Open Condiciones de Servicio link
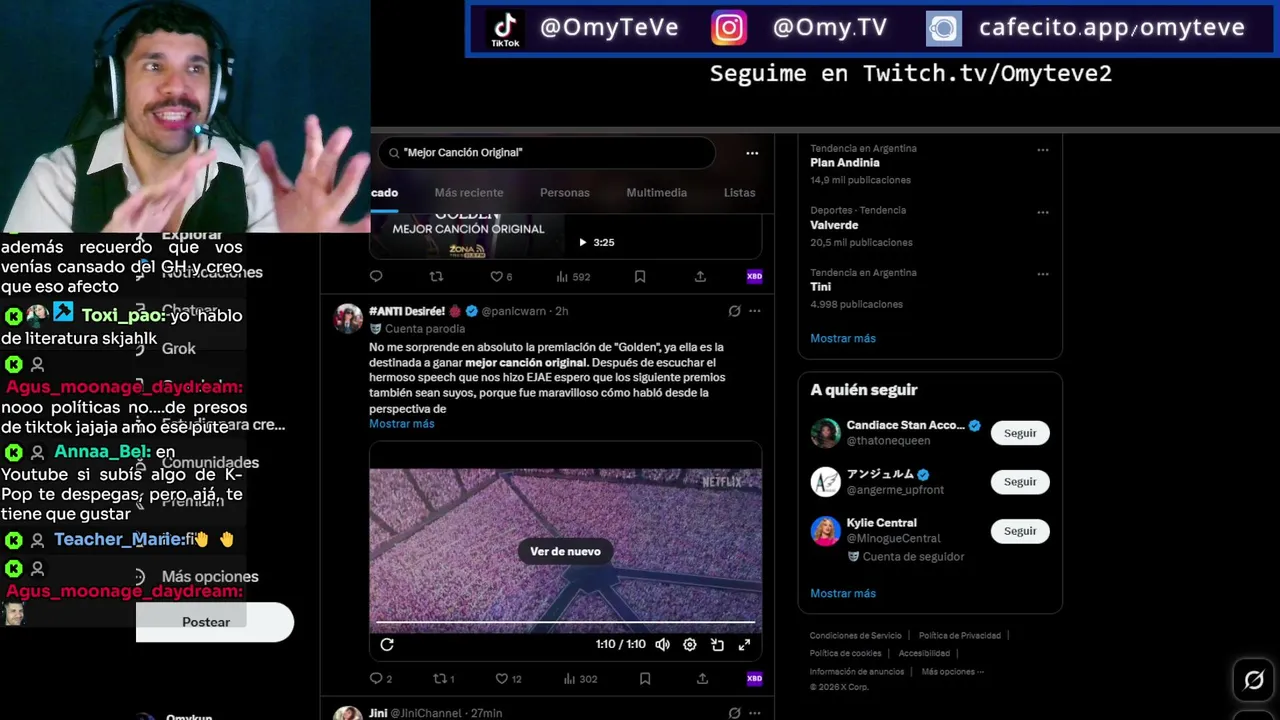1280x720 pixels. click(x=856, y=636)
